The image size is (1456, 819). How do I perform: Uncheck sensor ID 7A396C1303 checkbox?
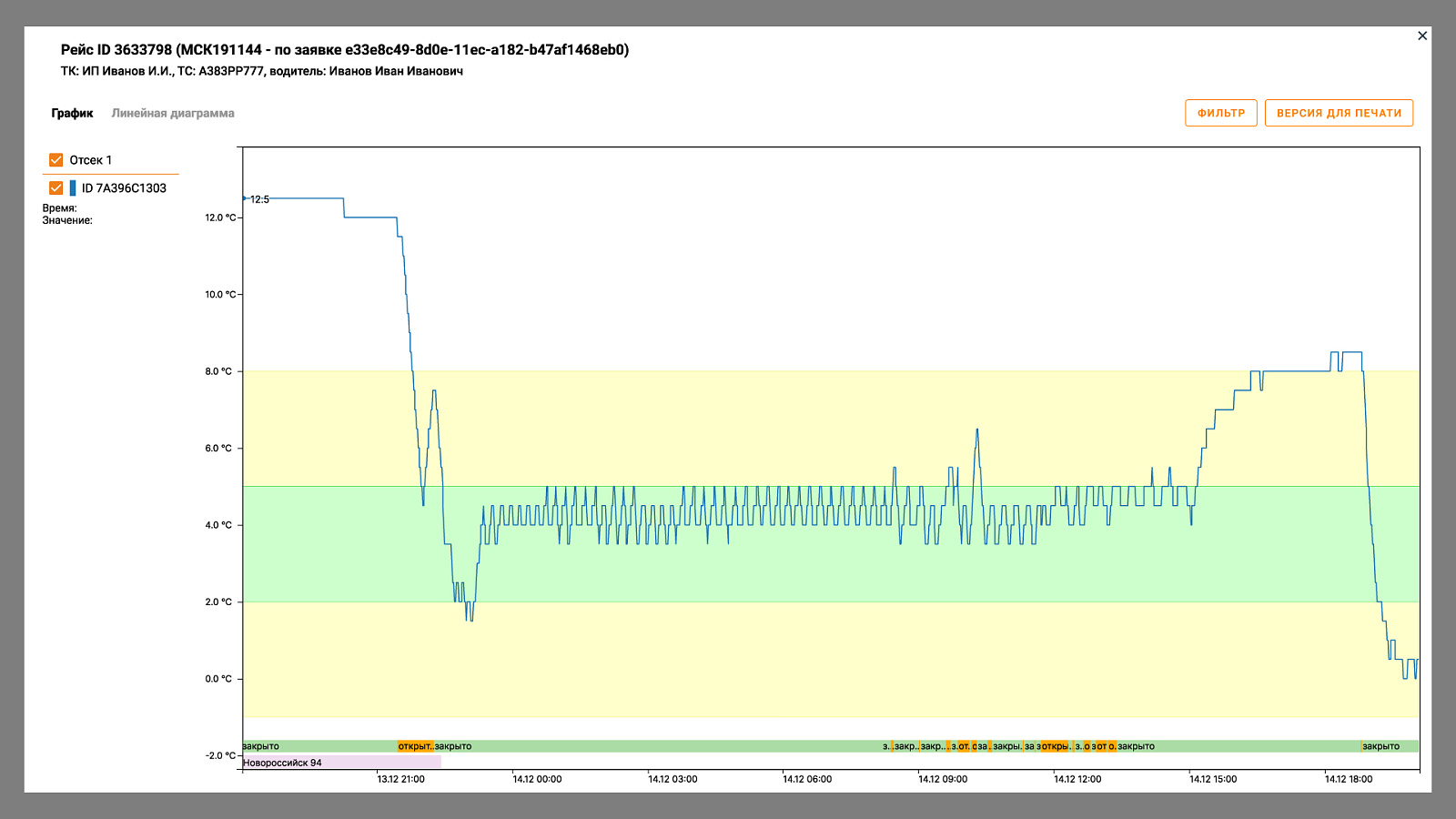[56, 188]
